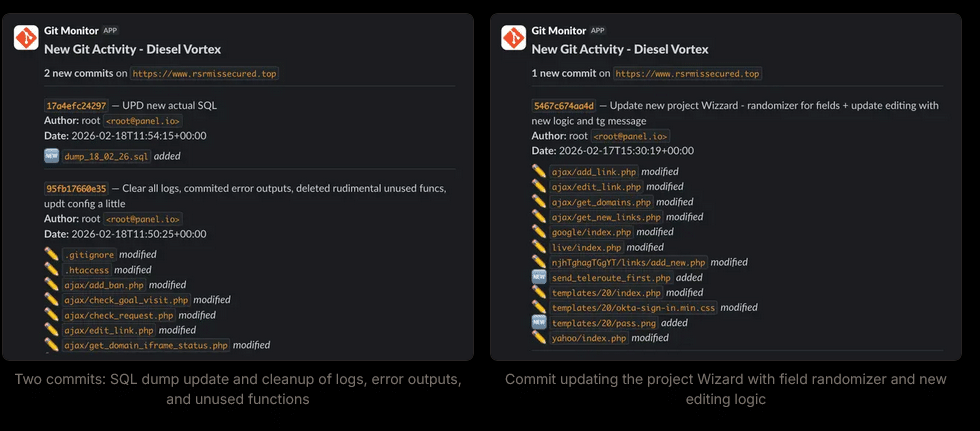Click the pencil icon next to .gitignore
This screenshot has height=431, width=980.
click(x=52, y=255)
